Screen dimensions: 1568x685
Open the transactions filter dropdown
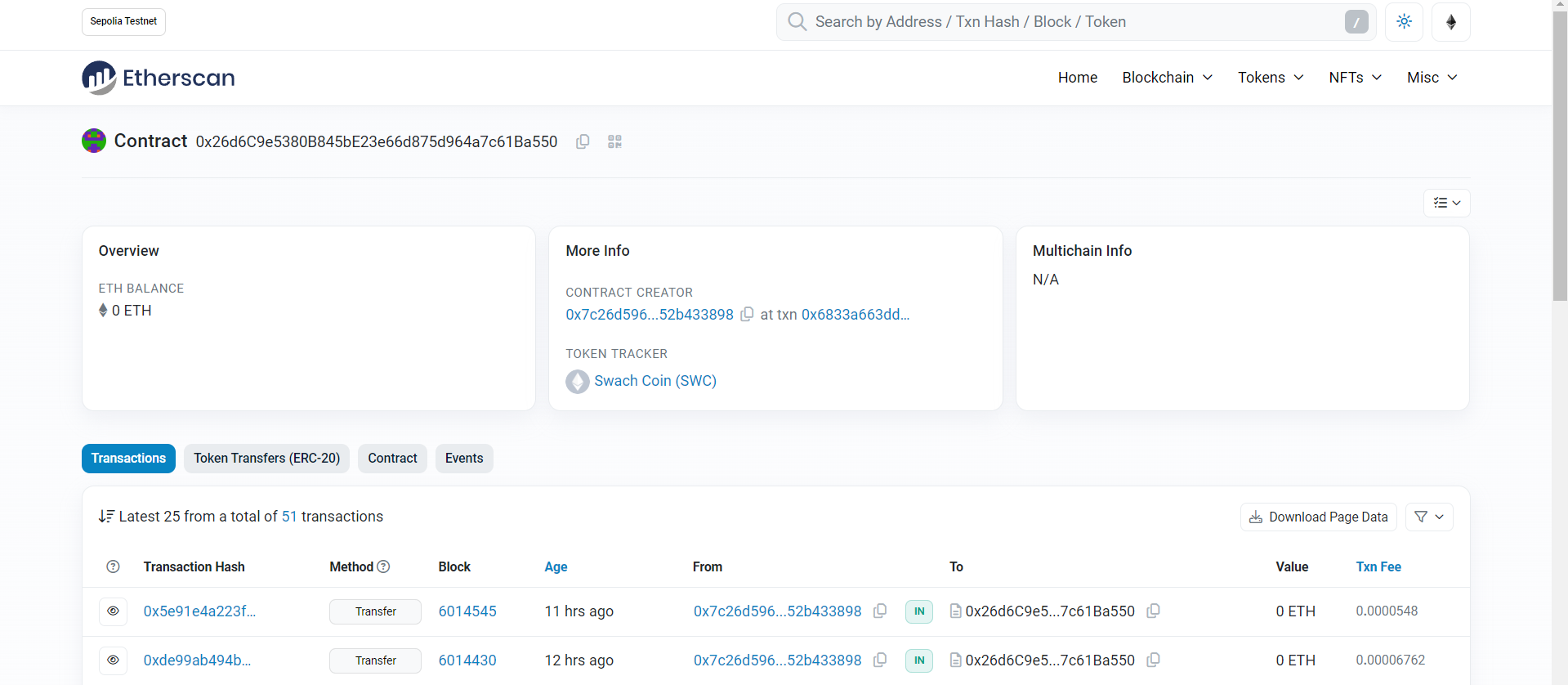click(1429, 517)
